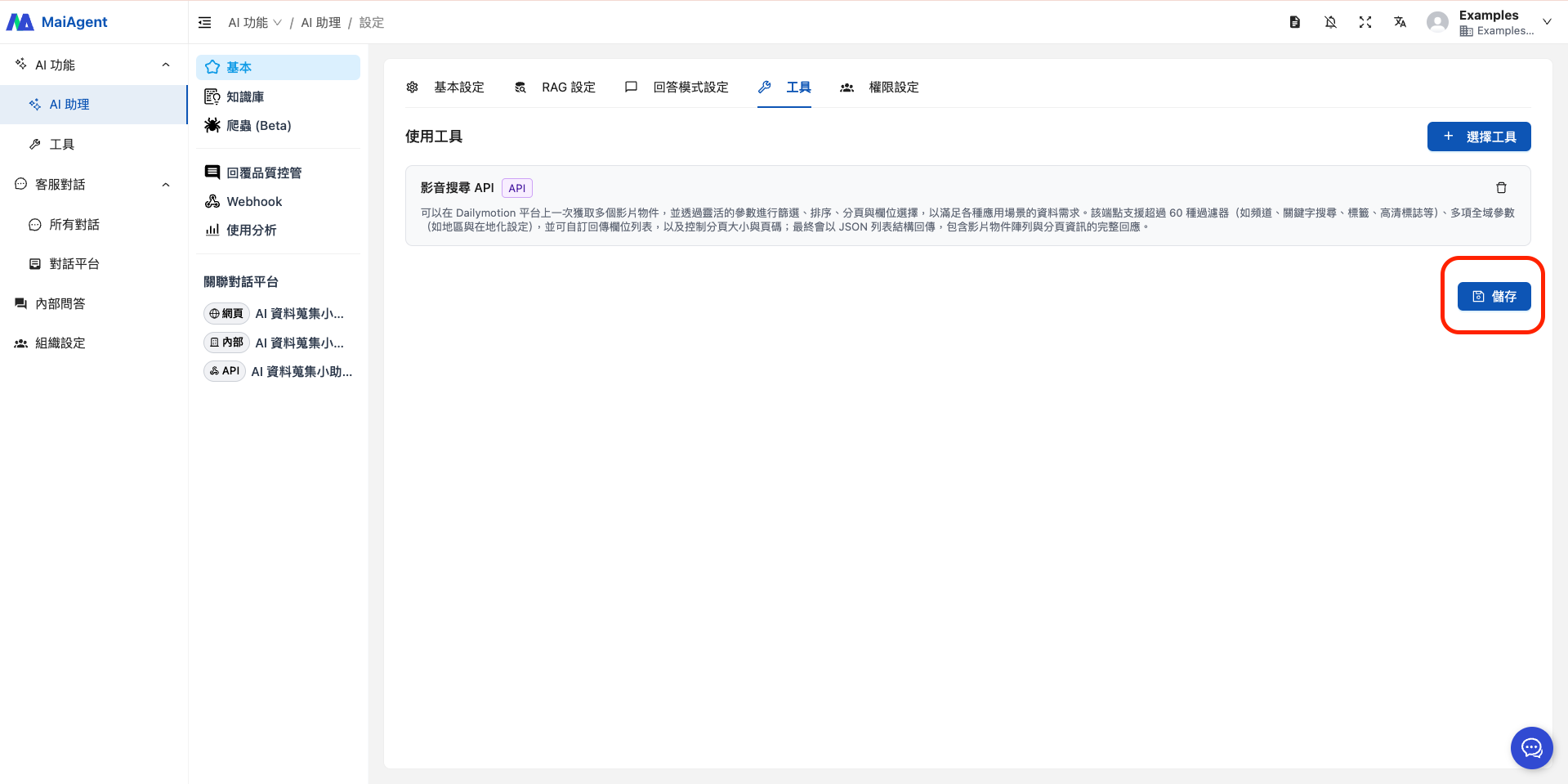Open the 知識庫 section in sidebar
The image size is (1568, 784).
(x=244, y=96)
